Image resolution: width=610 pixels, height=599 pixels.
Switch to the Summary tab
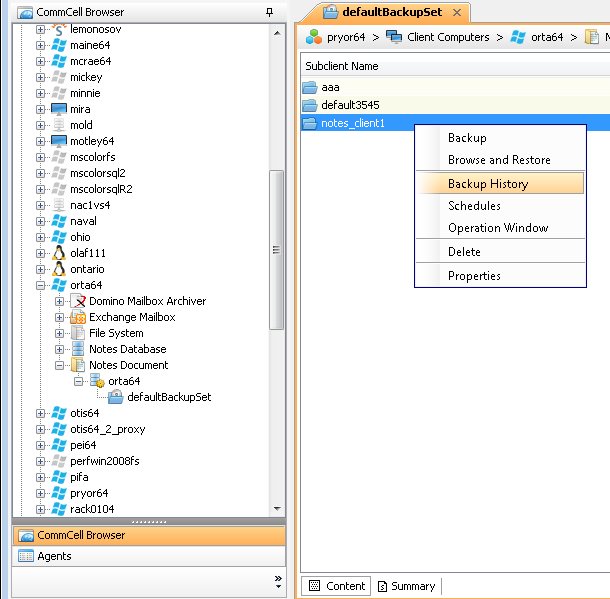pos(406,586)
